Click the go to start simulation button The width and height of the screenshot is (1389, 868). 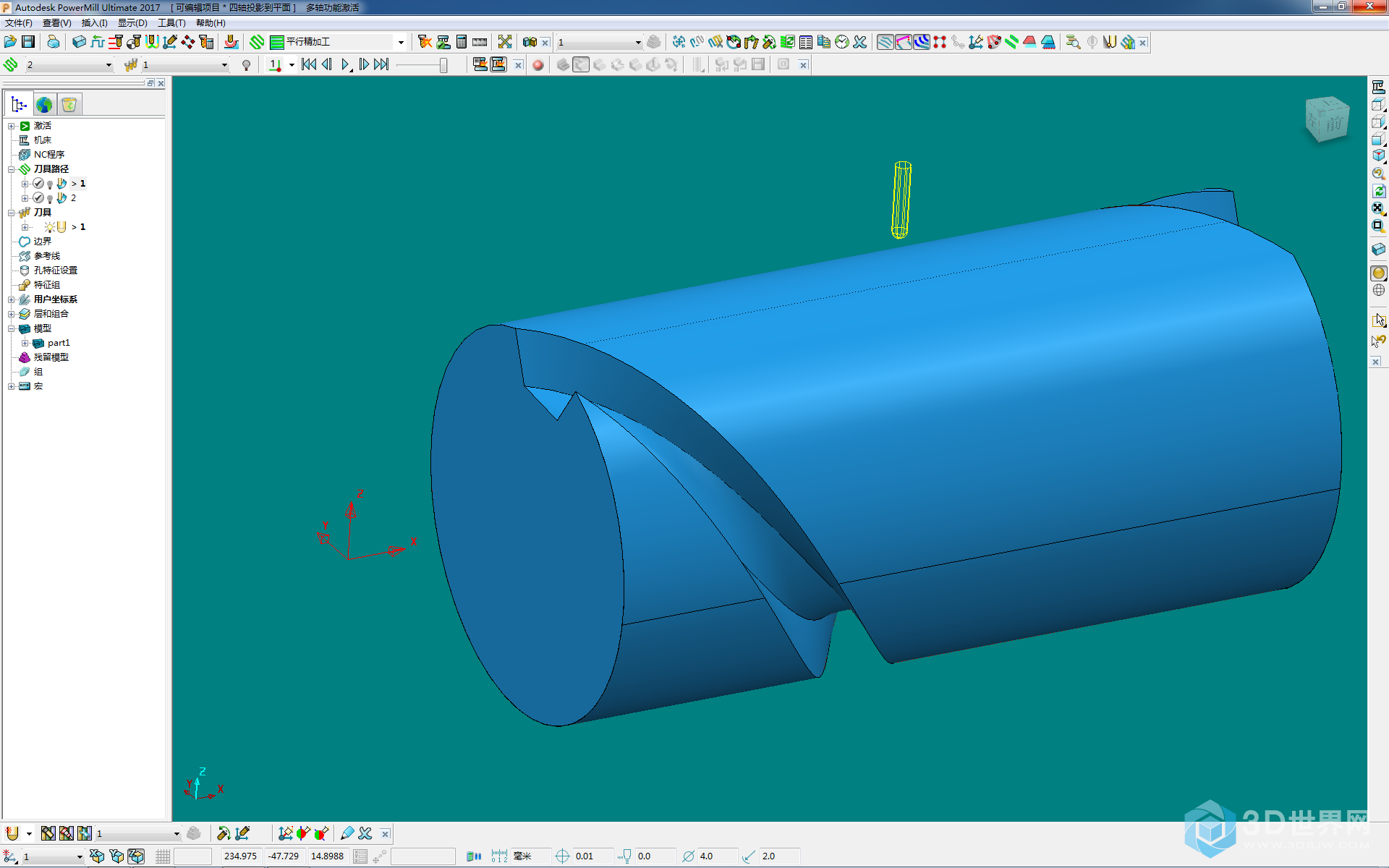click(309, 65)
